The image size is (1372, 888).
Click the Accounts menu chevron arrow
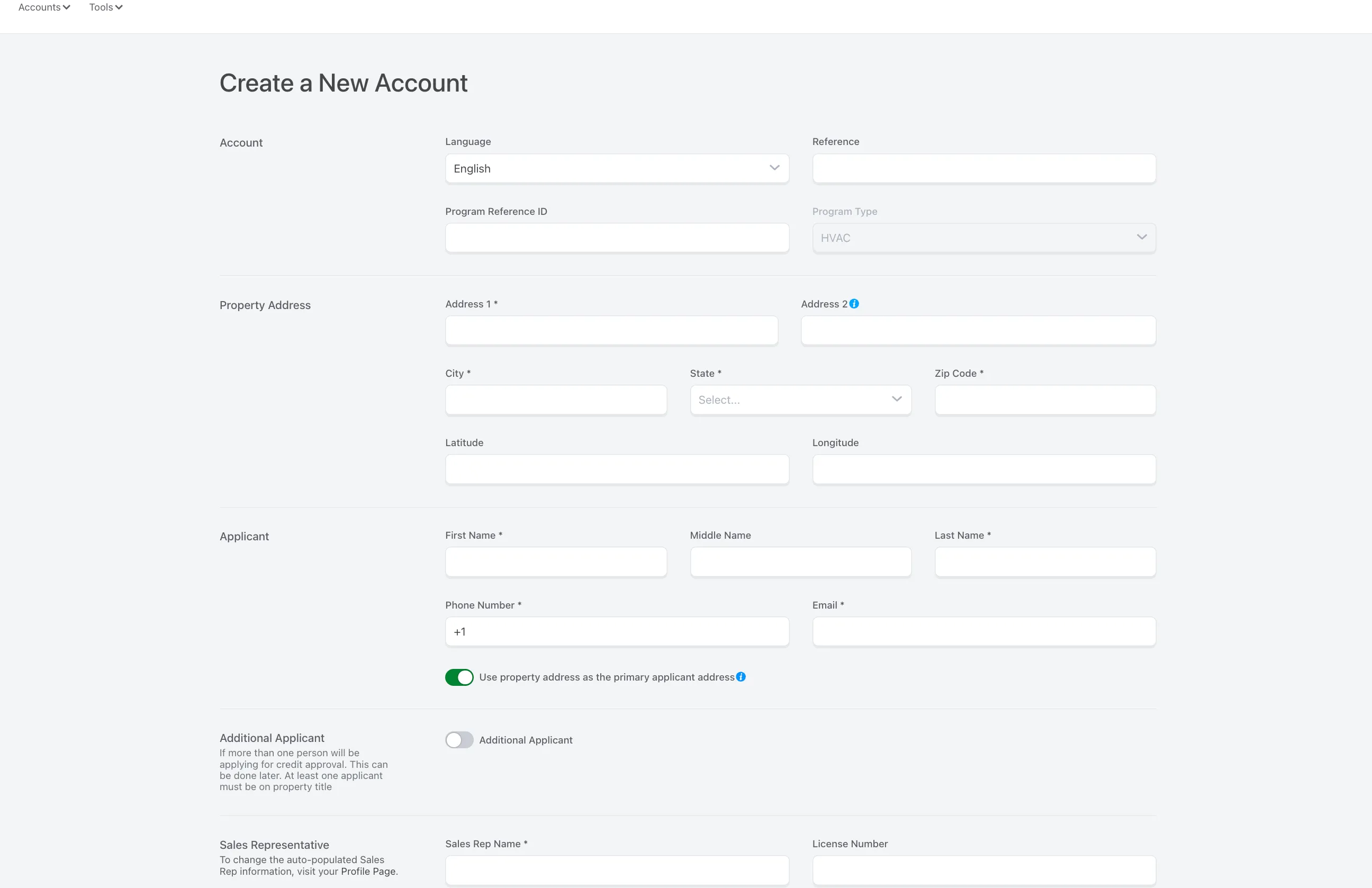pyautogui.click(x=66, y=7)
